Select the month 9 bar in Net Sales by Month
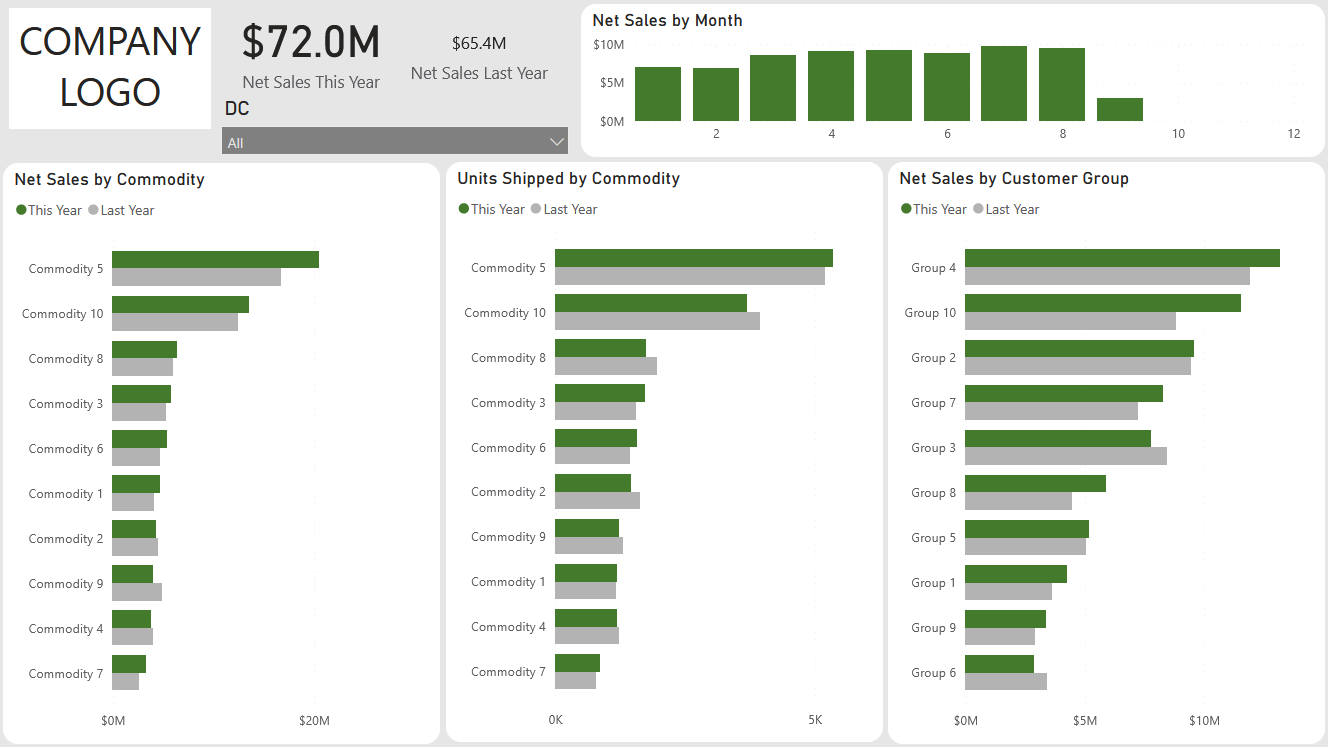The width and height of the screenshot is (1328, 747). (x=1119, y=109)
